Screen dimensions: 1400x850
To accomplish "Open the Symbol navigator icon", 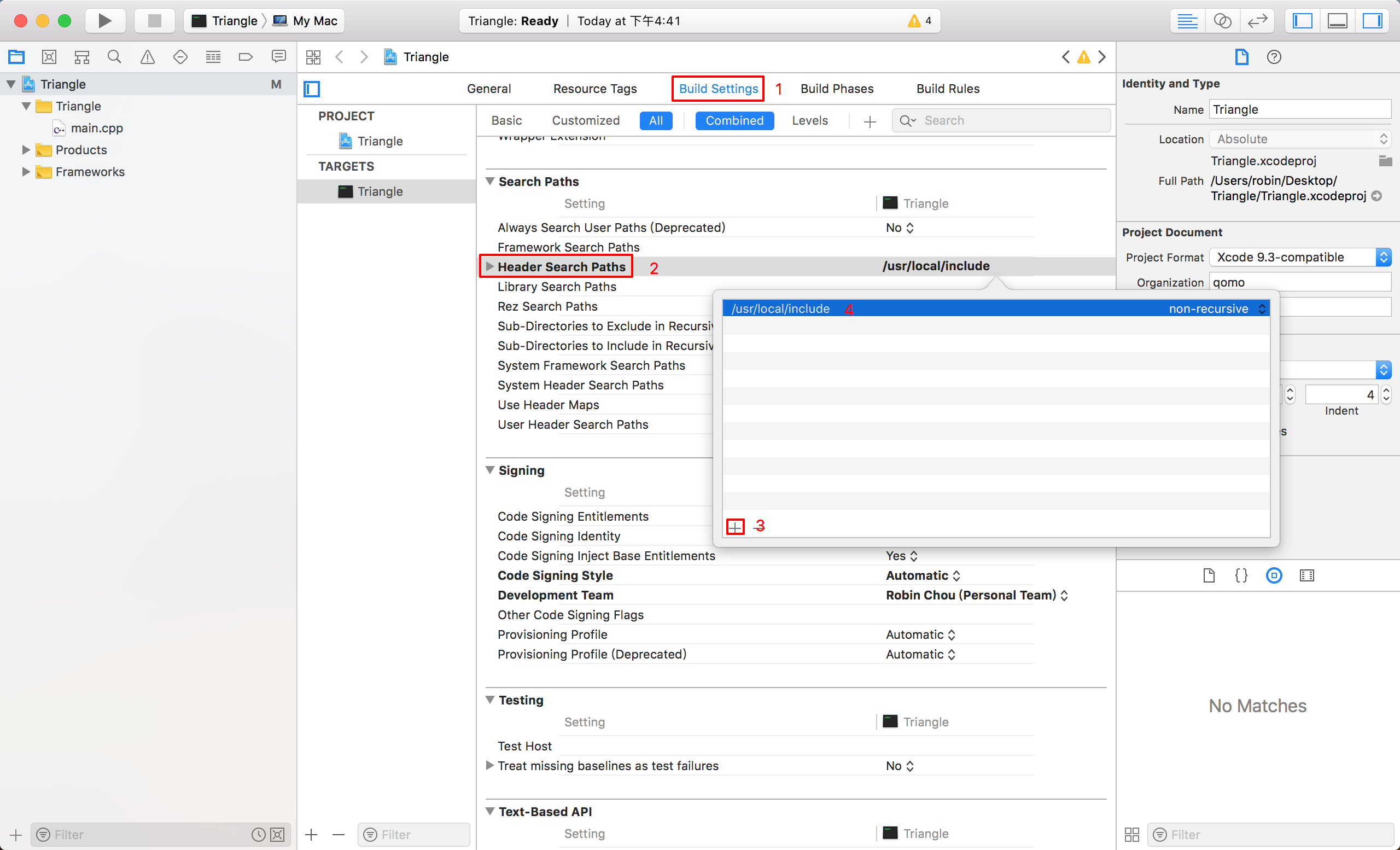I will [82, 56].
